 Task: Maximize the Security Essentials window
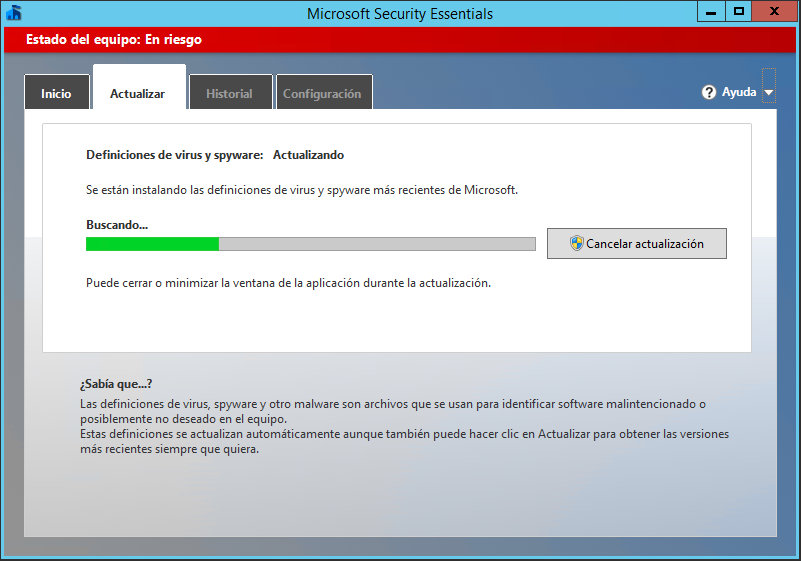pyautogui.click(x=739, y=12)
